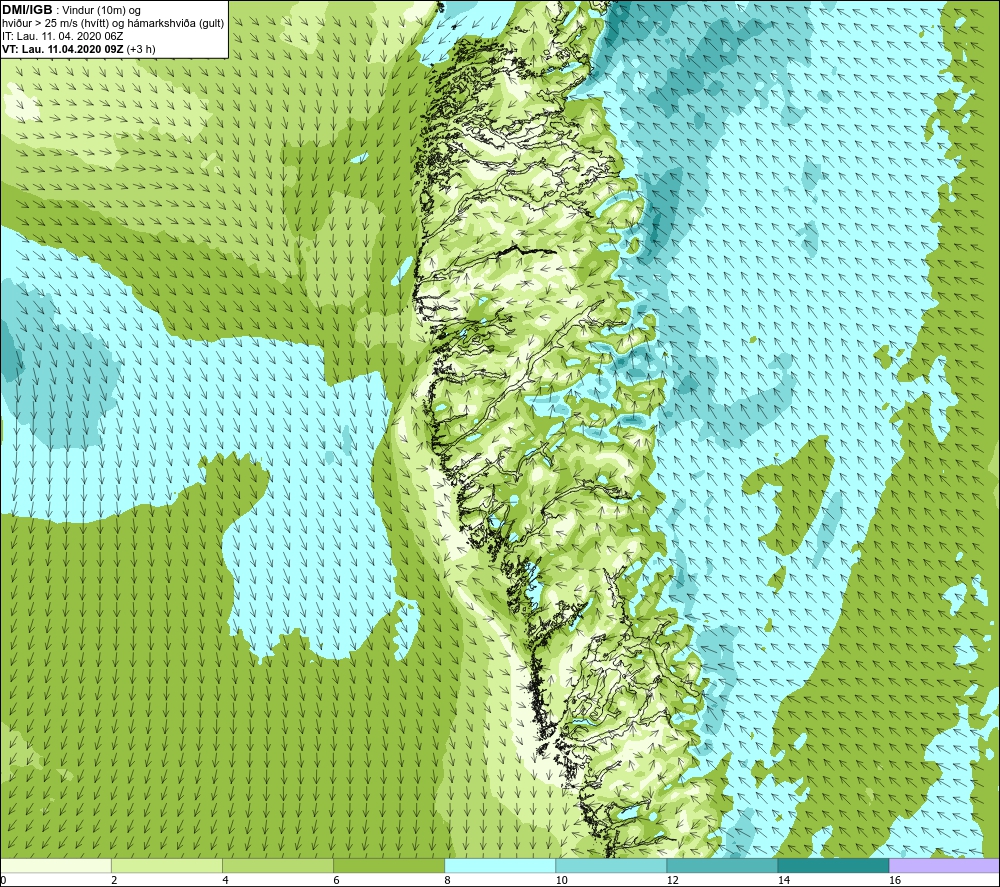Click the legend label '16'
Viewport: 1000px width, 887px height.
[x=895, y=880]
